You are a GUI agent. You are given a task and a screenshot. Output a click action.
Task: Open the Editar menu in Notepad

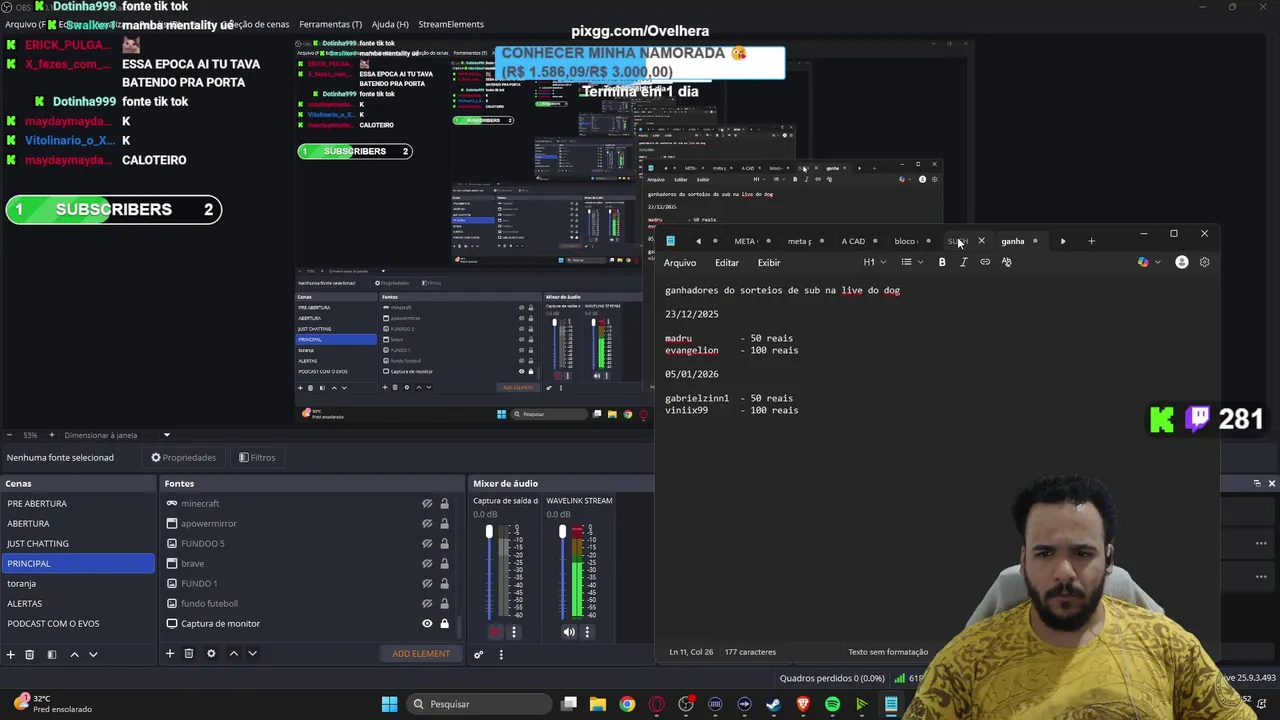727,263
